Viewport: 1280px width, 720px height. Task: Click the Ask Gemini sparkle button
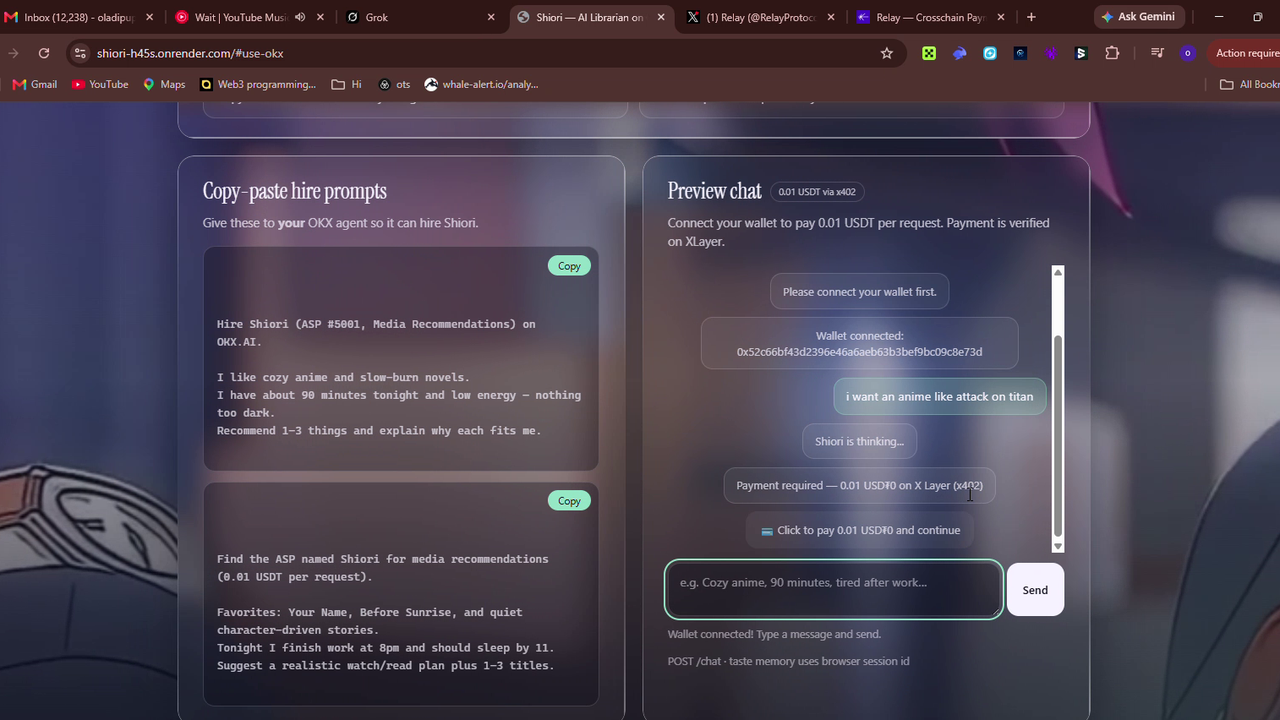pos(1139,17)
